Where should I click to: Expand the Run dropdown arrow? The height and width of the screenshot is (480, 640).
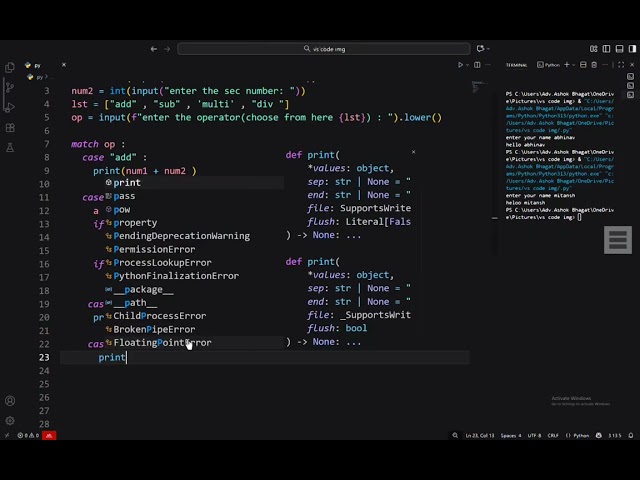click(x=467, y=65)
